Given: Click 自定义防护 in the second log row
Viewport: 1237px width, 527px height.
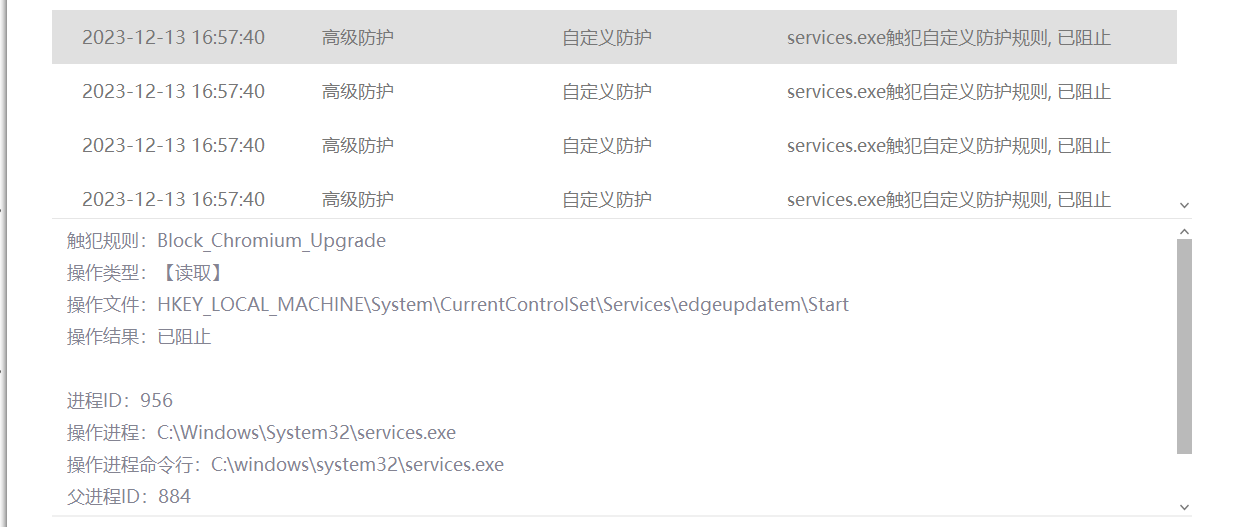Looking at the screenshot, I should (x=606, y=92).
